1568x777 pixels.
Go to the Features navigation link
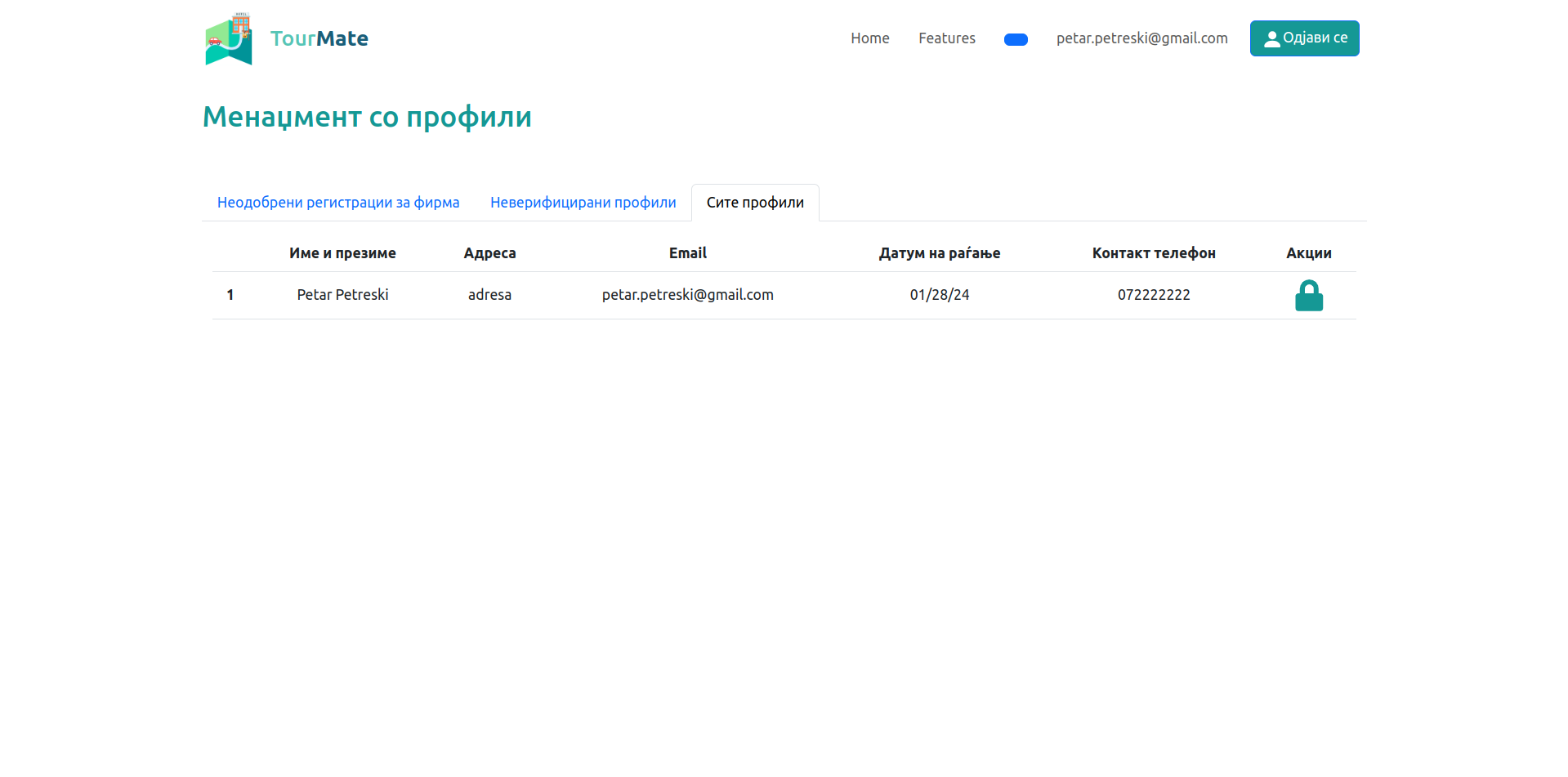(x=946, y=38)
